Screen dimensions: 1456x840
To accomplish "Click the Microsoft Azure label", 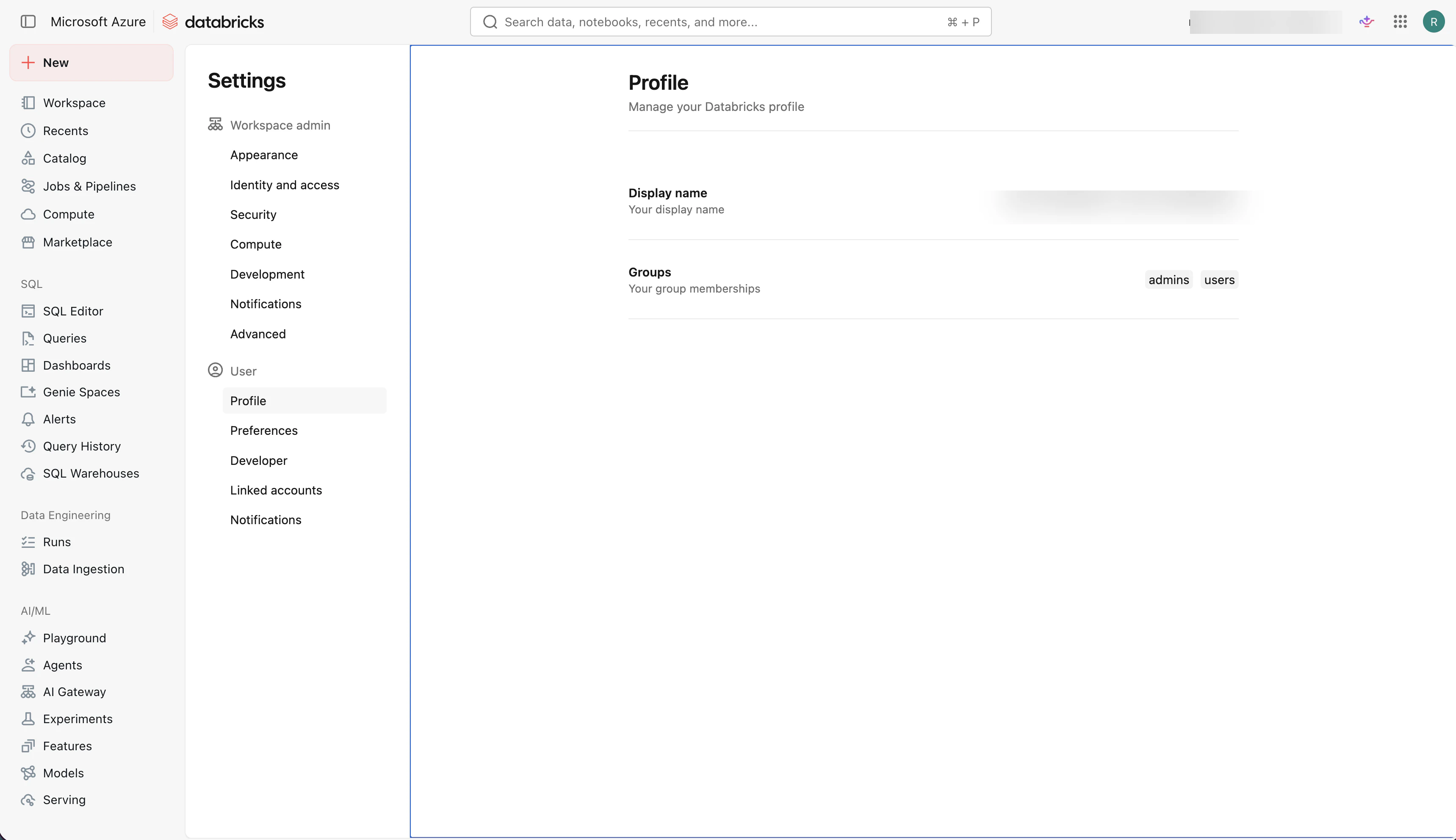I will click(98, 22).
